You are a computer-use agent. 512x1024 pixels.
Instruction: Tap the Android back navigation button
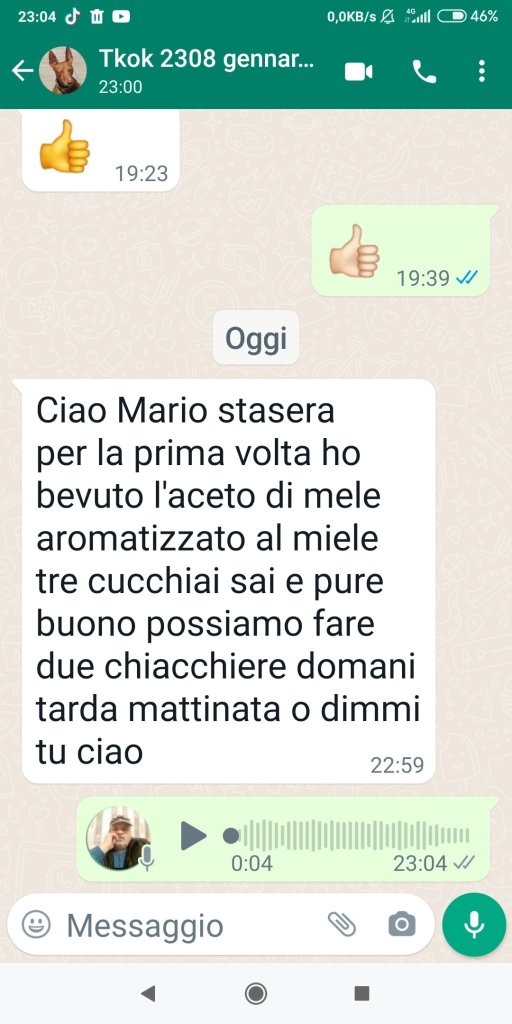(148, 993)
